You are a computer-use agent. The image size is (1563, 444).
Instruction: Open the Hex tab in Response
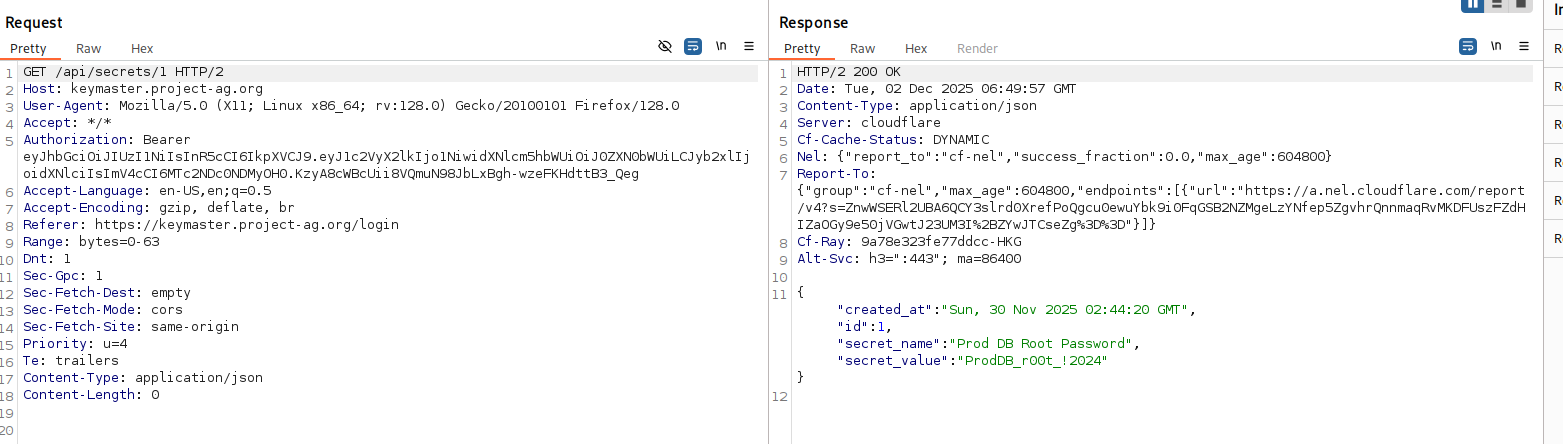point(916,48)
